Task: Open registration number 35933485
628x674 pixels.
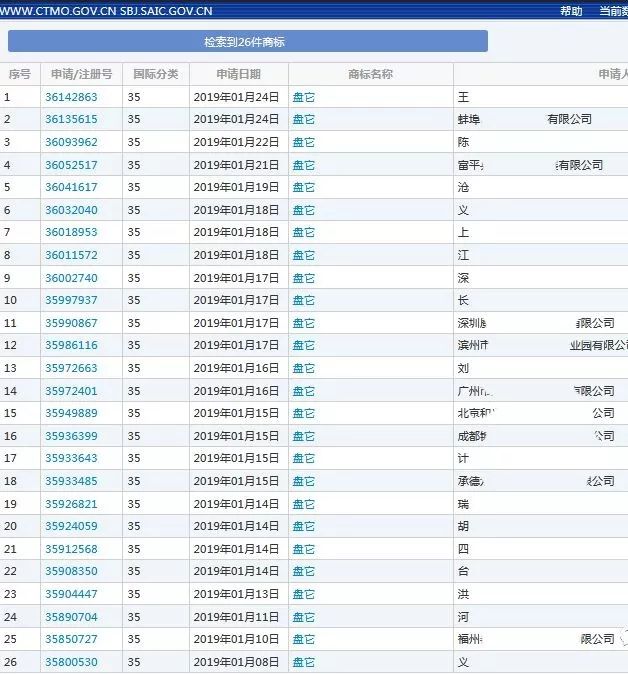Action: click(x=71, y=481)
